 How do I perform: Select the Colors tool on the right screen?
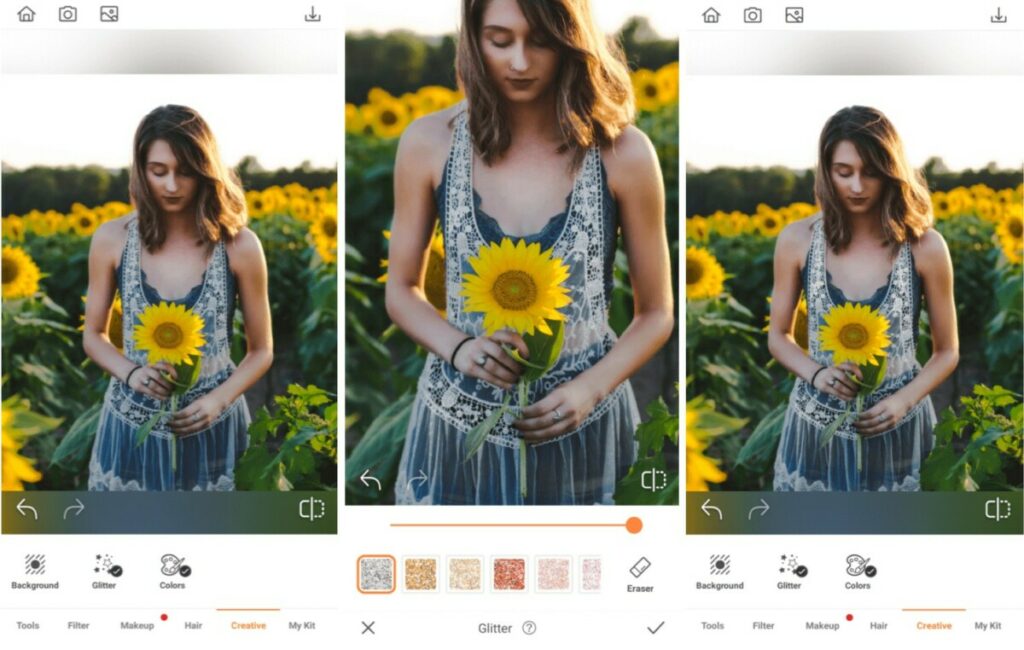point(859,572)
